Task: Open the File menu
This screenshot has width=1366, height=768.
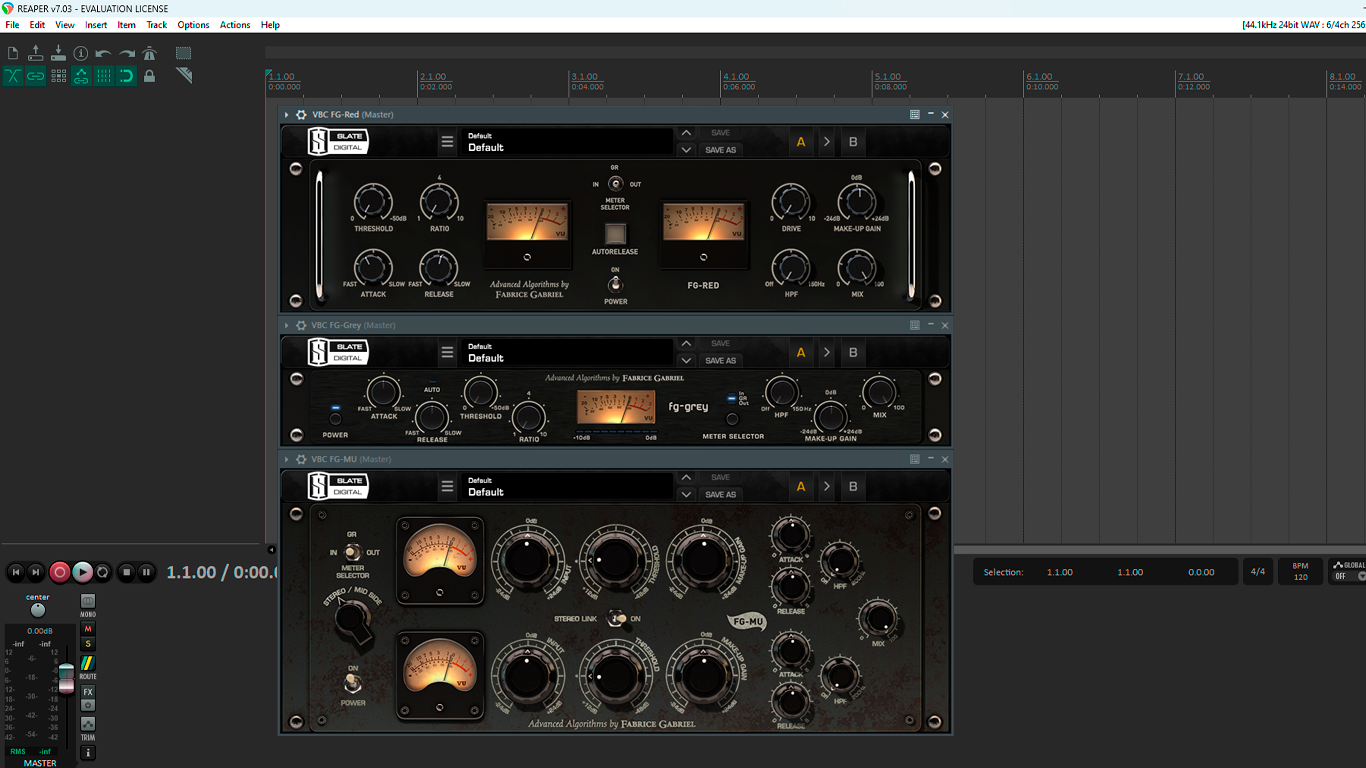Action: [x=12, y=25]
